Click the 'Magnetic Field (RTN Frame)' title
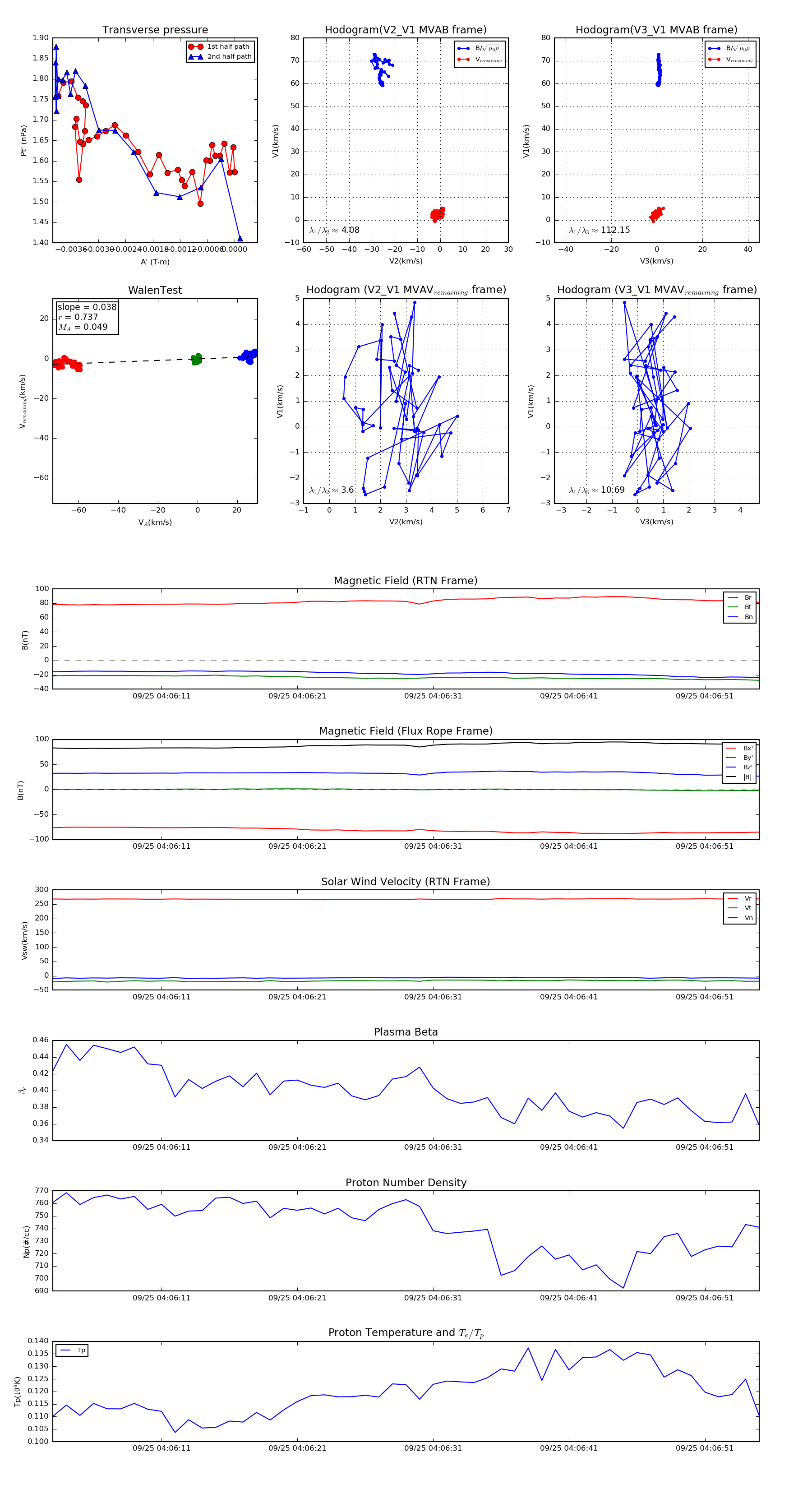This screenshot has width=812, height=1489. click(x=406, y=581)
